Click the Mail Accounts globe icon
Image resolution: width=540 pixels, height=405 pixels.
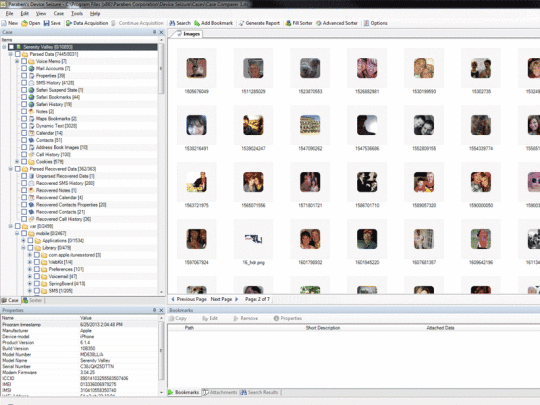pos(31,69)
